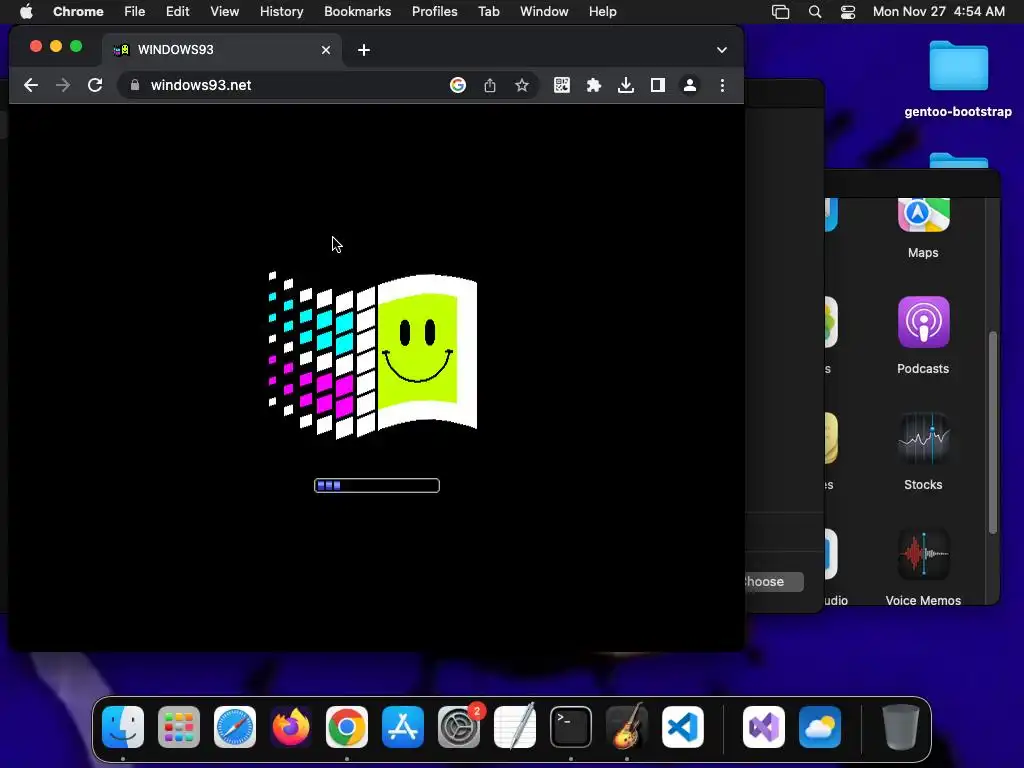Toggle the Chrome side panel
This screenshot has width=1024, height=768.
point(658,85)
